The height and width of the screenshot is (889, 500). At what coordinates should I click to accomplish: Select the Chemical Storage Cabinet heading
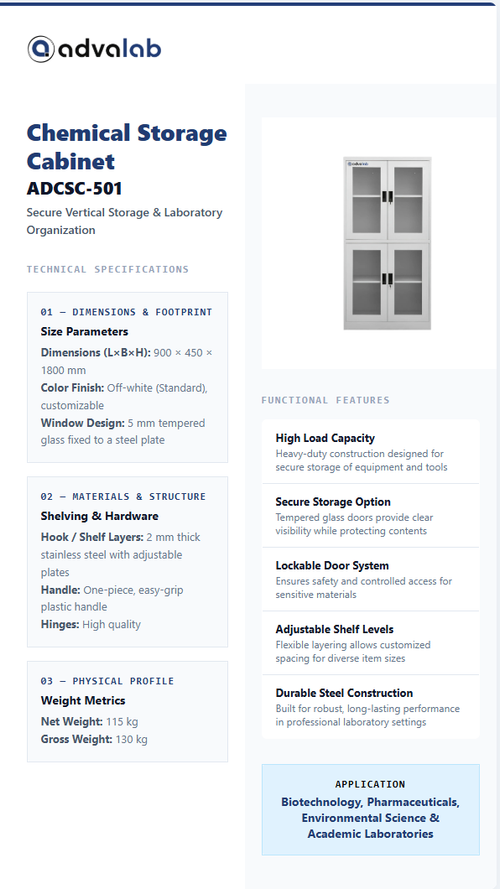(x=127, y=147)
